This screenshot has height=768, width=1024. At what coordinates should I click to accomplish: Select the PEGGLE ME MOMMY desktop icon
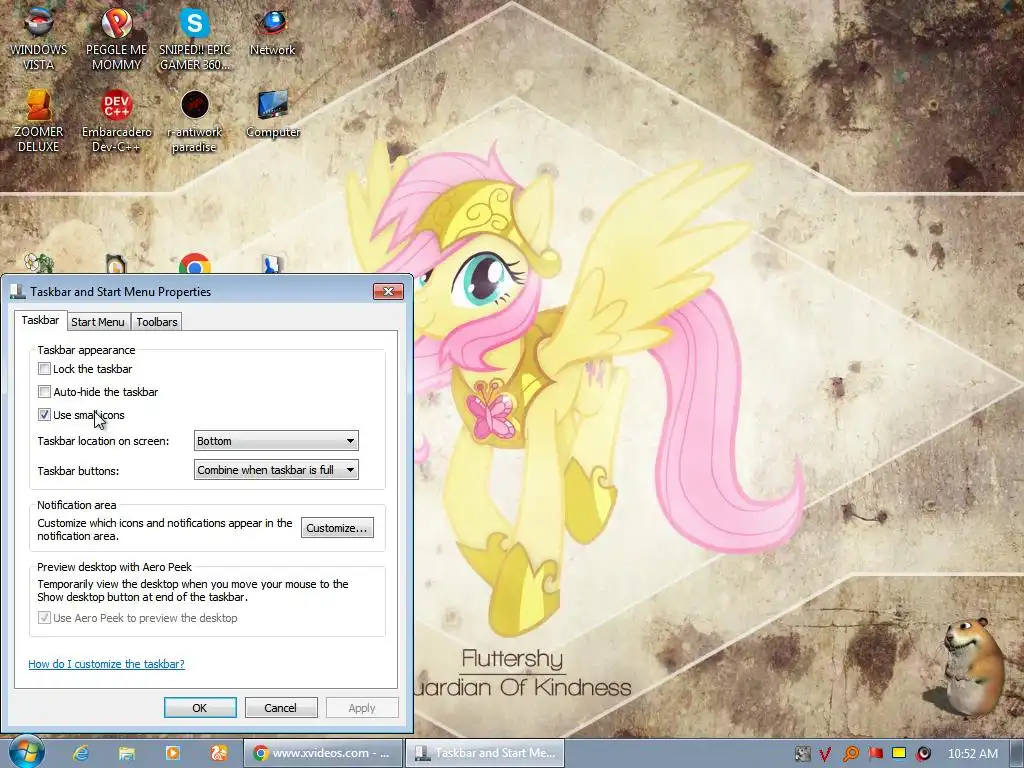tap(116, 39)
